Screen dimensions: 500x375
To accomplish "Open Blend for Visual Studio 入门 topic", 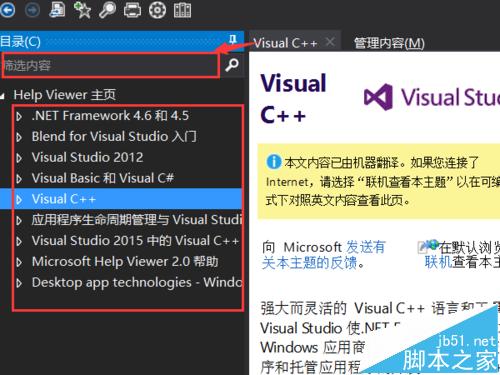I will pos(114,136).
